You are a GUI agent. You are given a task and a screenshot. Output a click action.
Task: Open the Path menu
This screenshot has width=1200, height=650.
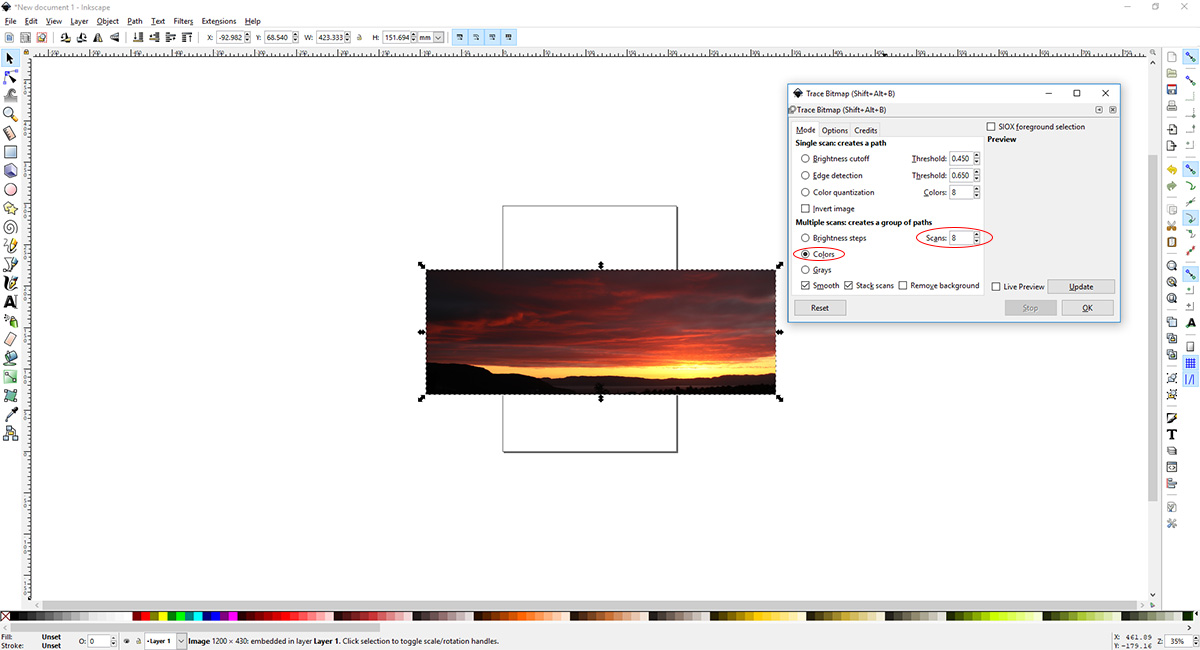[135, 21]
